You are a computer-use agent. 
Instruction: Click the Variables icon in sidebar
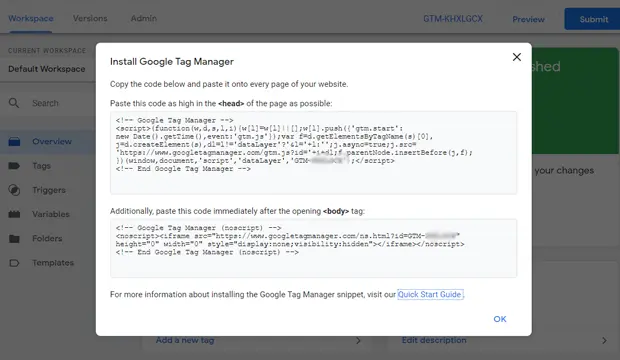[x=14, y=214]
